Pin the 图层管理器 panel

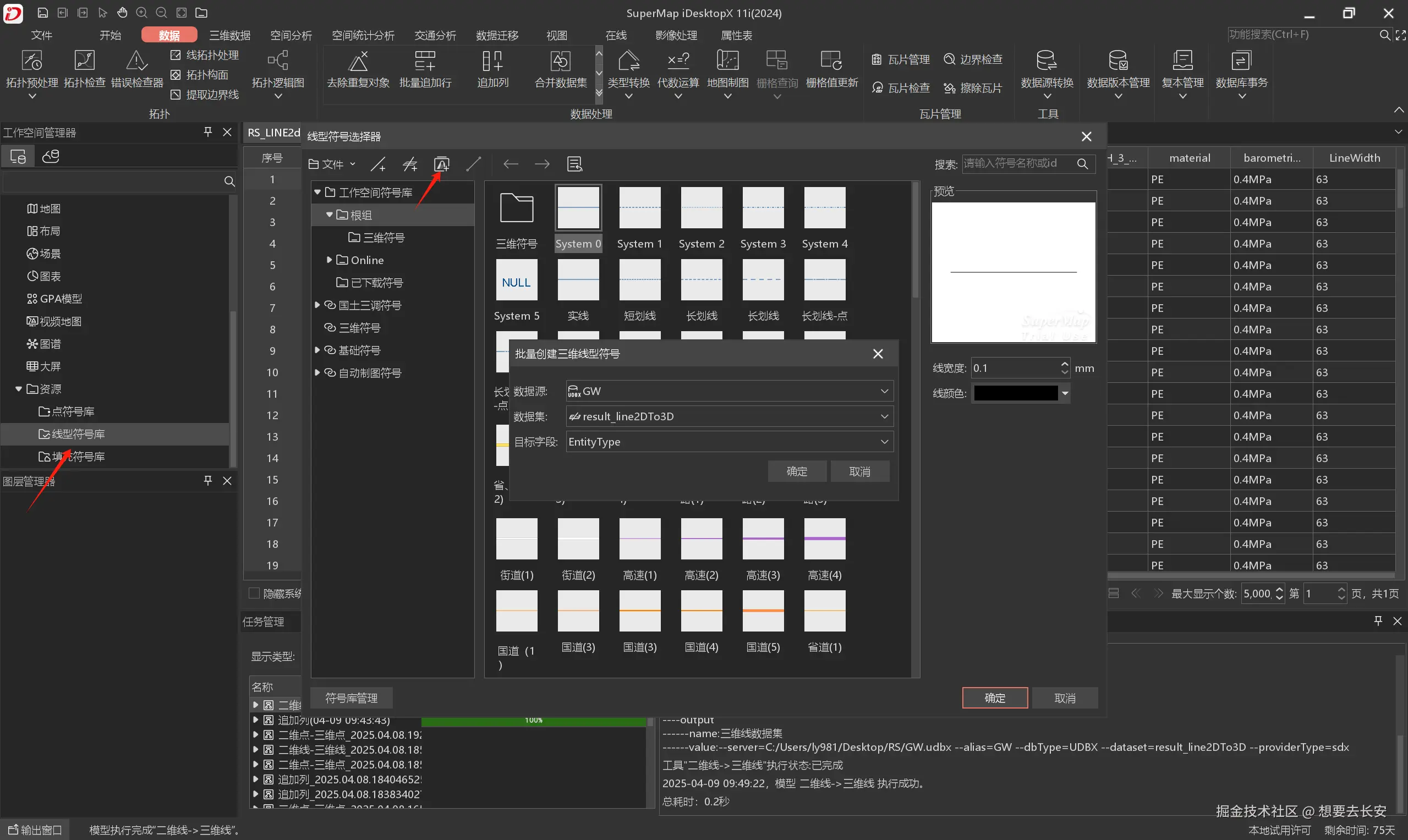click(208, 481)
